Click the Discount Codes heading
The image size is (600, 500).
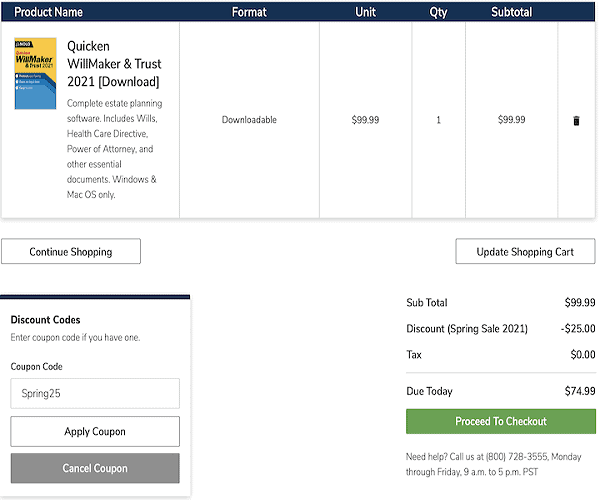tap(46, 319)
